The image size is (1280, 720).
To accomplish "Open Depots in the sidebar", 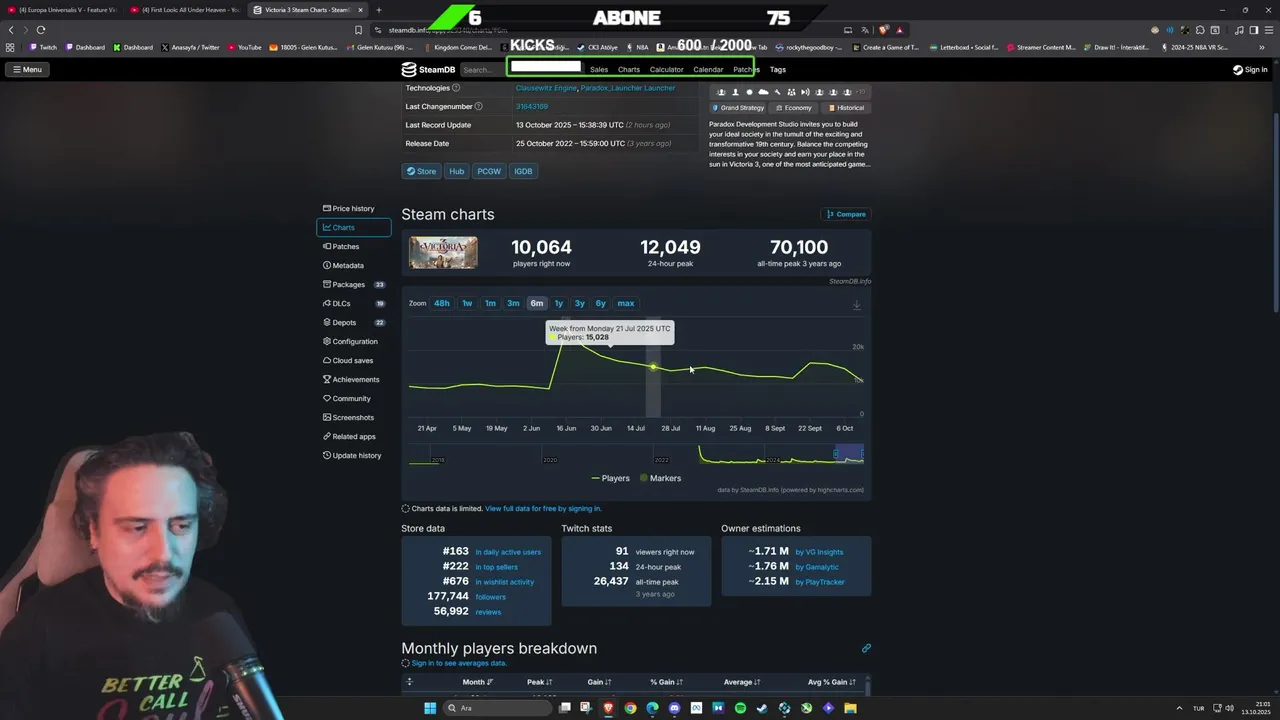I will pyautogui.click(x=353, y=322).
